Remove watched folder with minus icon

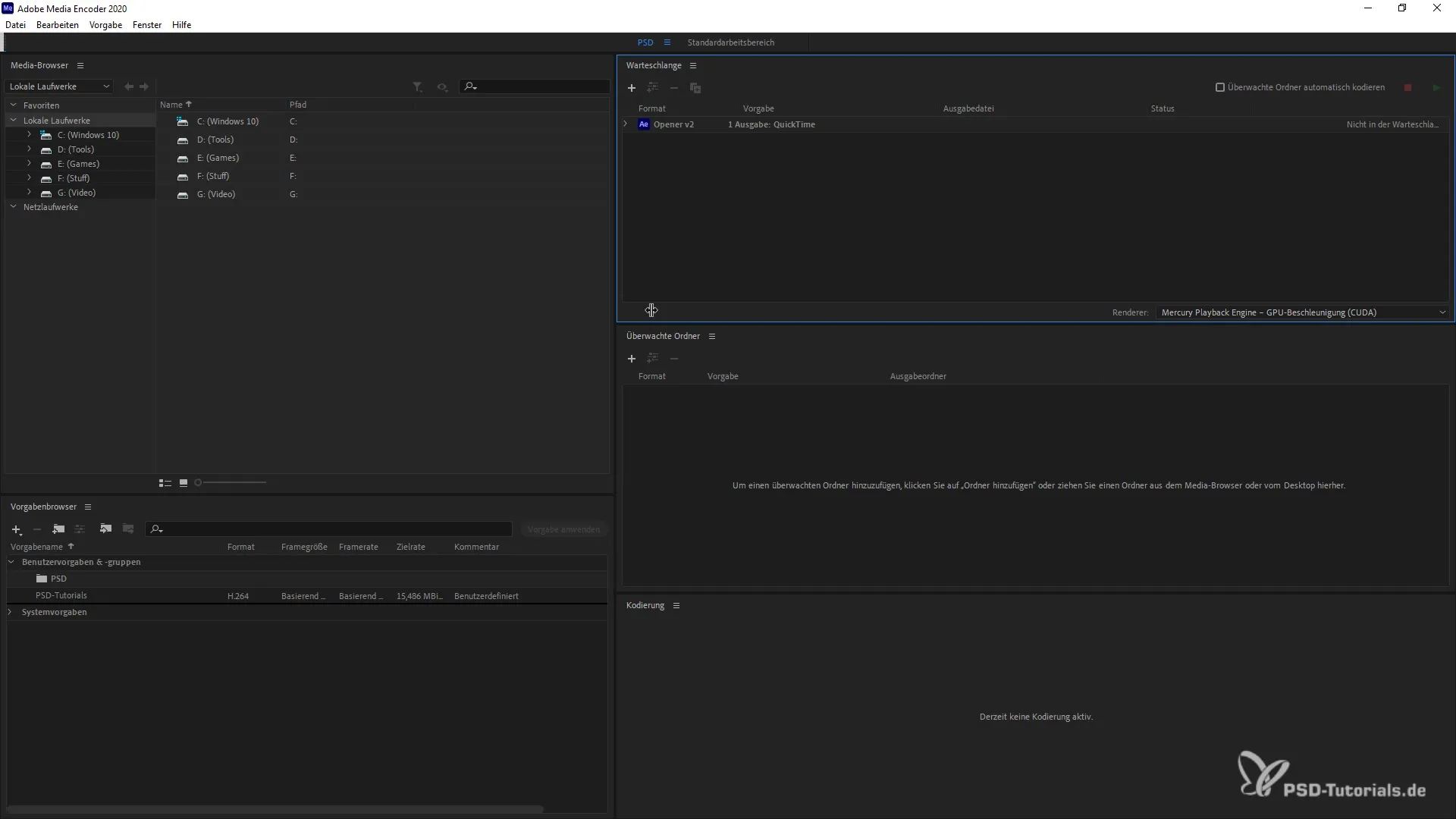pyautogui.click(x=673, y=359)
